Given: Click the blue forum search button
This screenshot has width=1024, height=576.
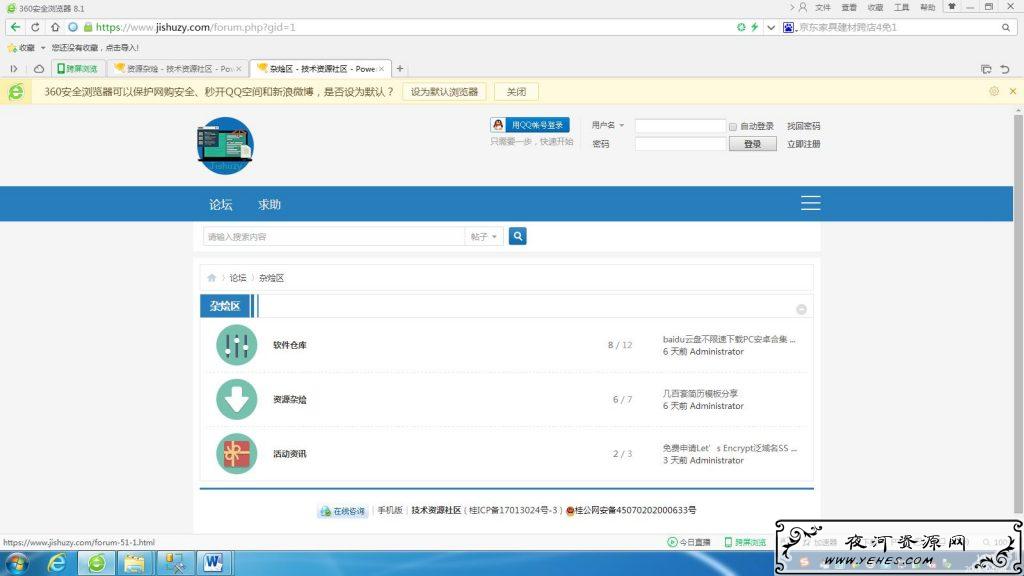Looking at the screenshot, I should tap(517, 236).
